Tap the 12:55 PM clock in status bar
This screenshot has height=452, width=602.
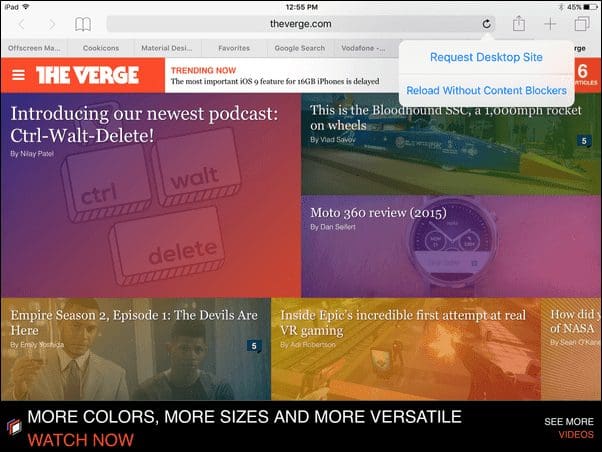click(x=302, y=7)
